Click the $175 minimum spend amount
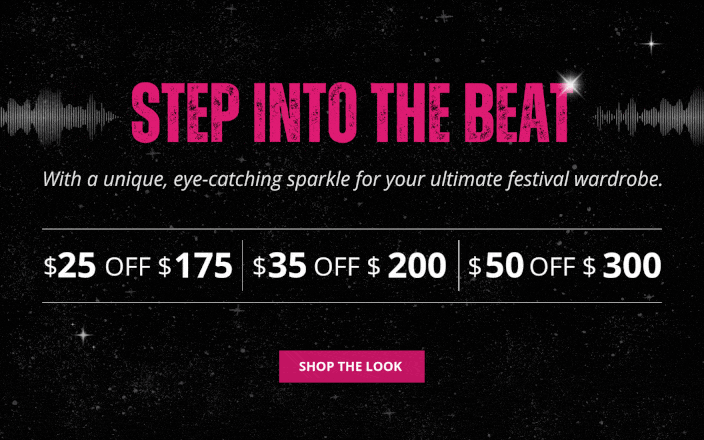704x440 pixels. pyautogui.click(x=203, y=266)
